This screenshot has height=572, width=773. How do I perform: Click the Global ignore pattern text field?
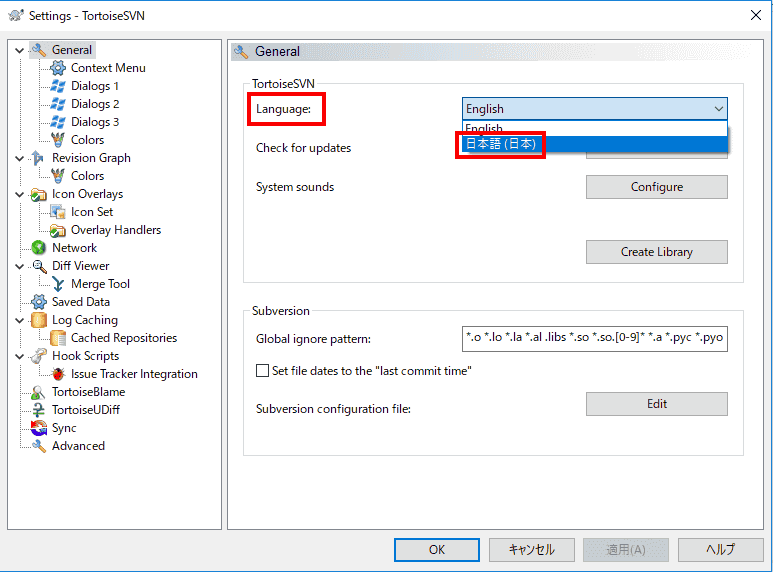coord(595,339)
